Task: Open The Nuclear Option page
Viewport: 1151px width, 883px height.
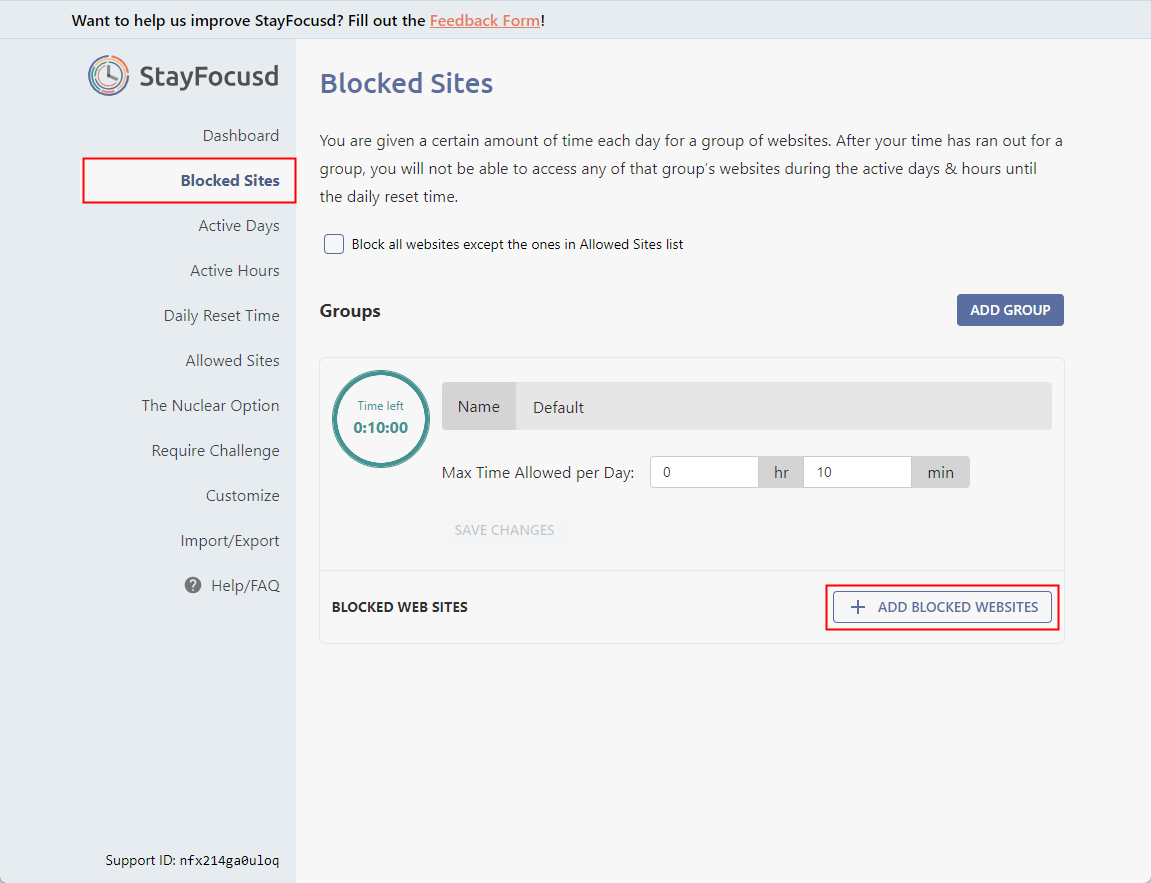Action: (210, 406)
